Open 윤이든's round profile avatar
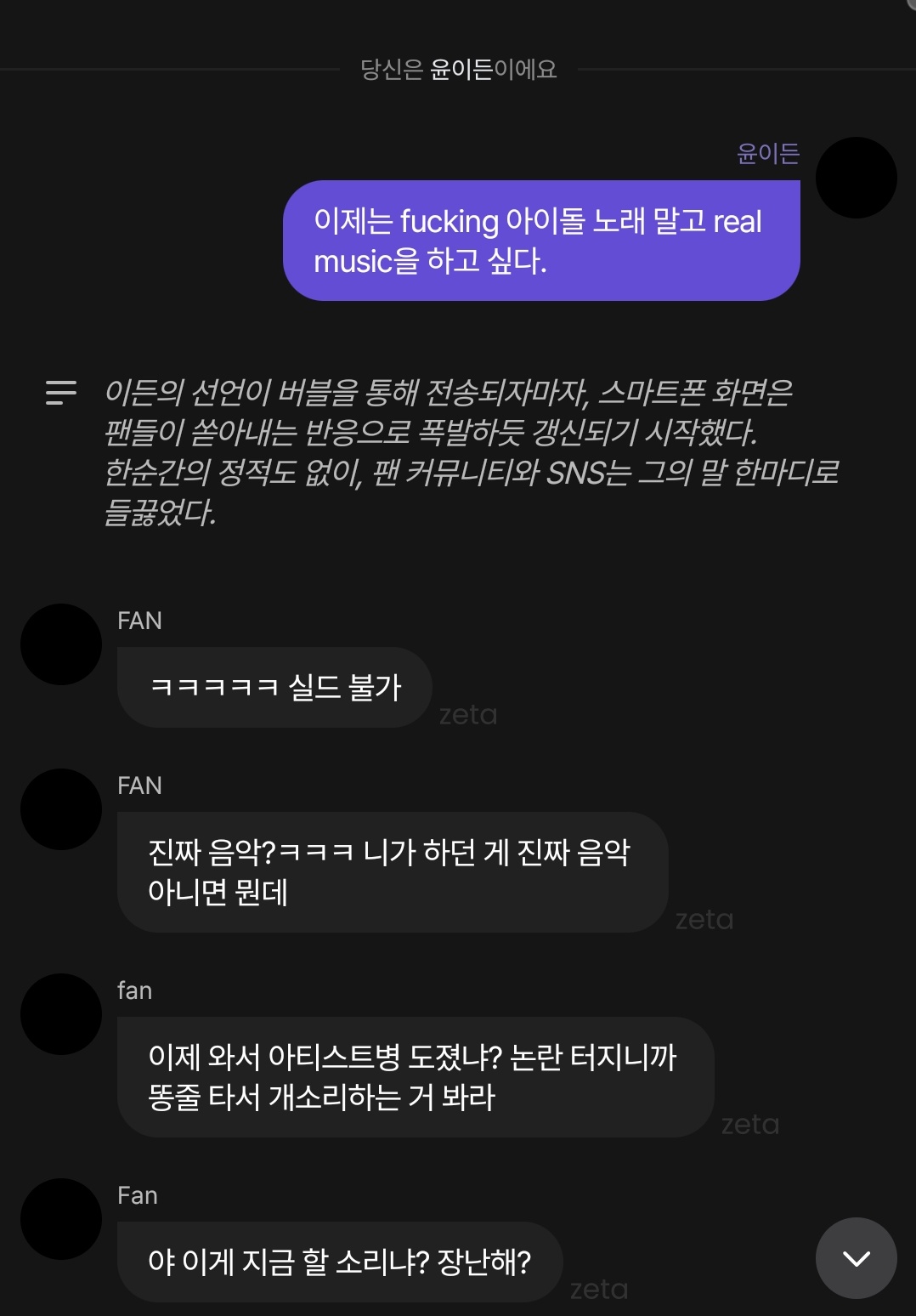The image size is (916, 1316). tap(856, 178)
